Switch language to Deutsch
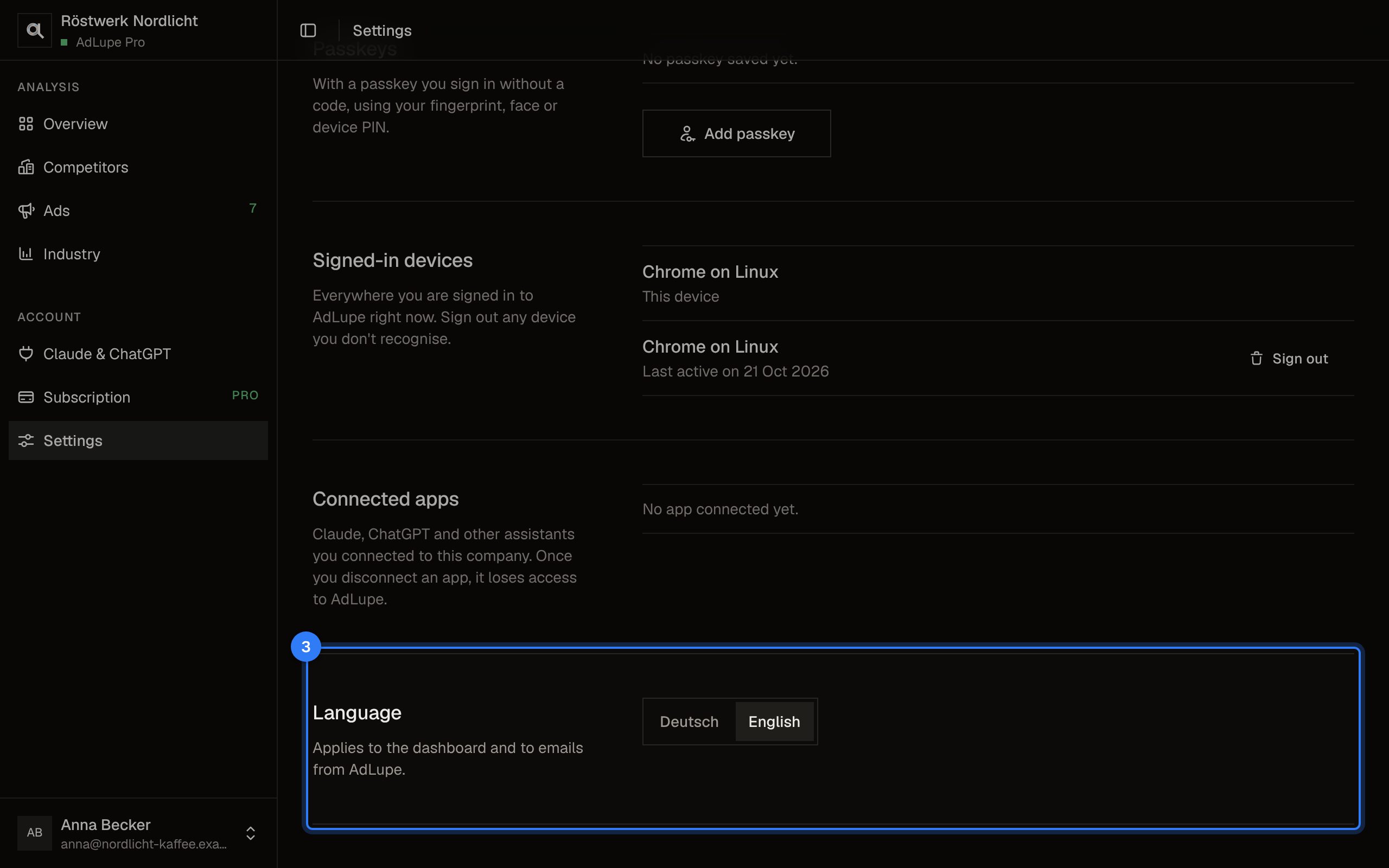 689,722
